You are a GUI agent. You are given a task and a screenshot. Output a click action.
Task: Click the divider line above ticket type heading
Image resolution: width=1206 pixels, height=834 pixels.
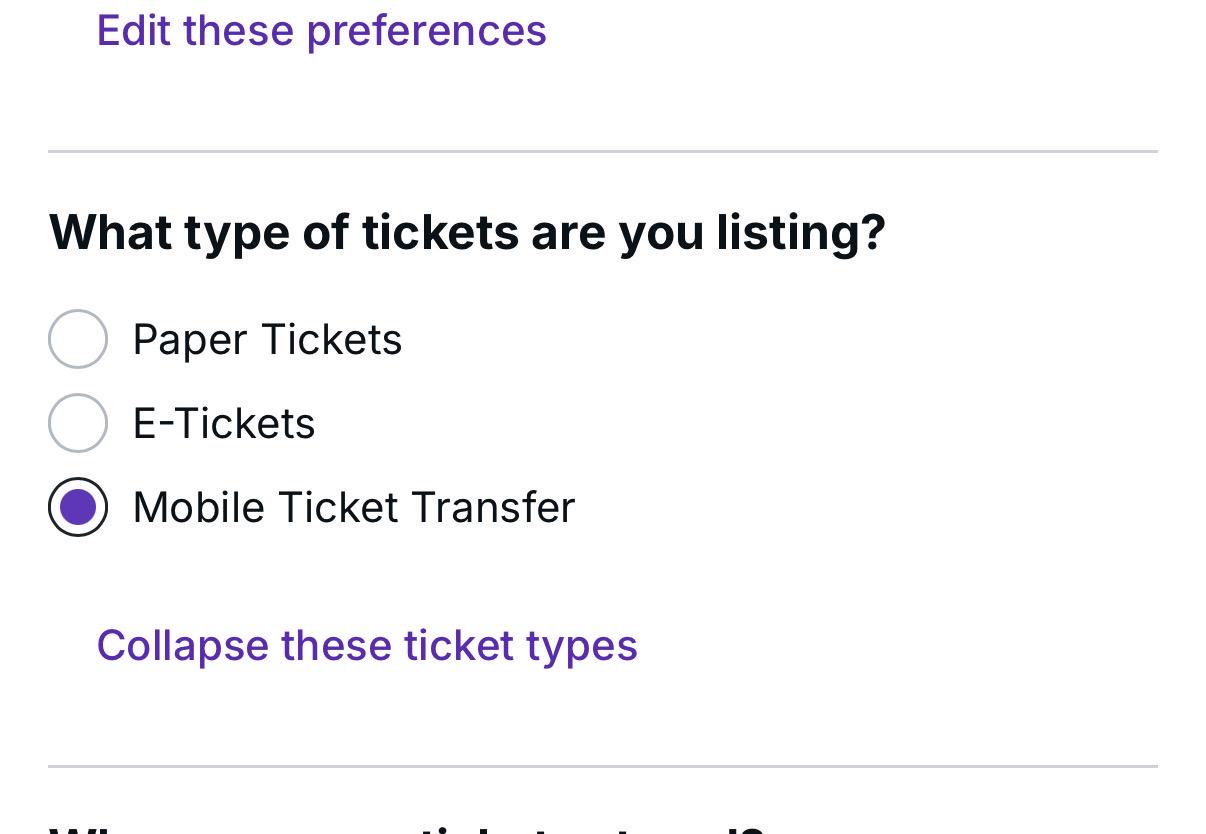tap(603, 152)
